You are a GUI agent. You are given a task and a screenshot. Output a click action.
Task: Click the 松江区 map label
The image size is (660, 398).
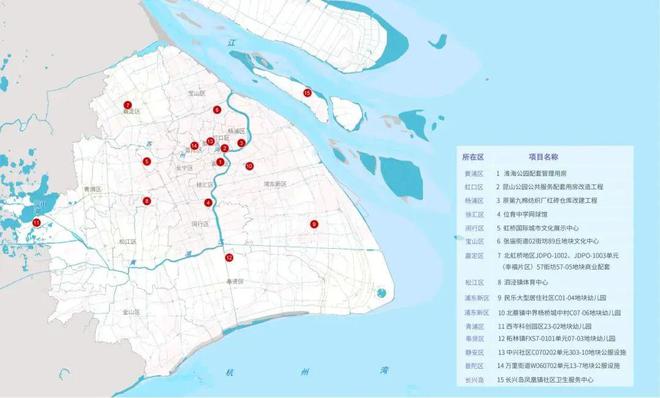click(127, 242)
